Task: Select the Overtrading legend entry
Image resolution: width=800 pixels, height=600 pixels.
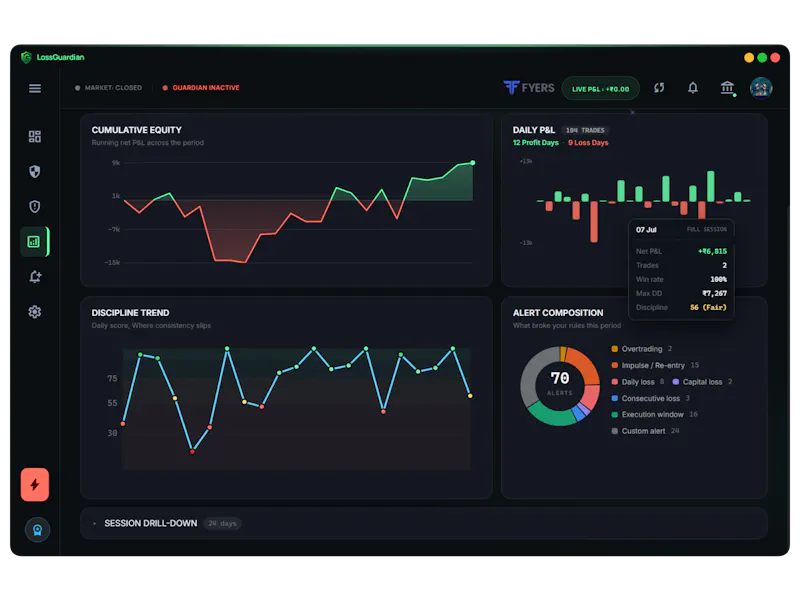Action: click(642, 349)
